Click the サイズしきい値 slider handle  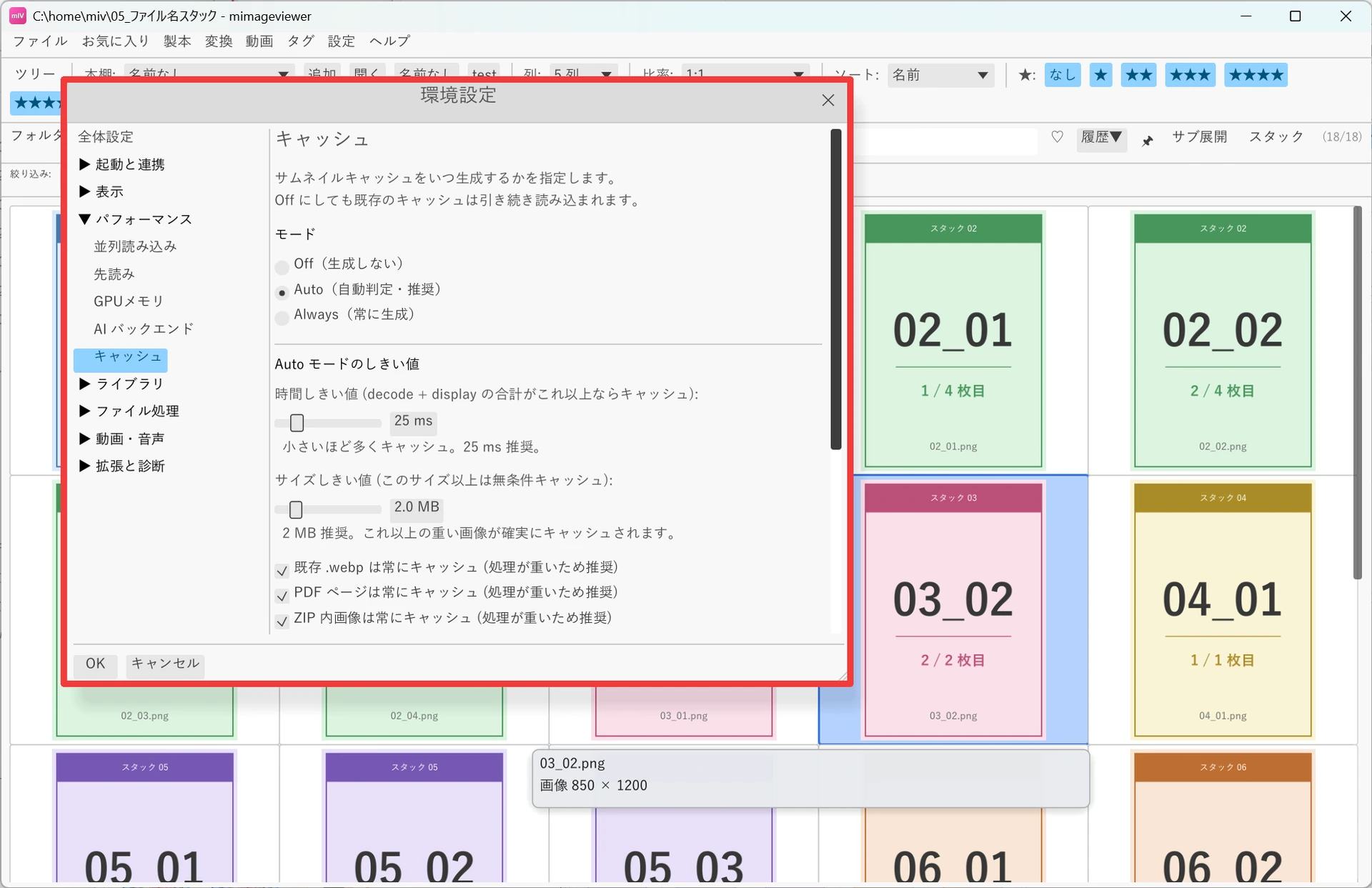click(296, 509)
